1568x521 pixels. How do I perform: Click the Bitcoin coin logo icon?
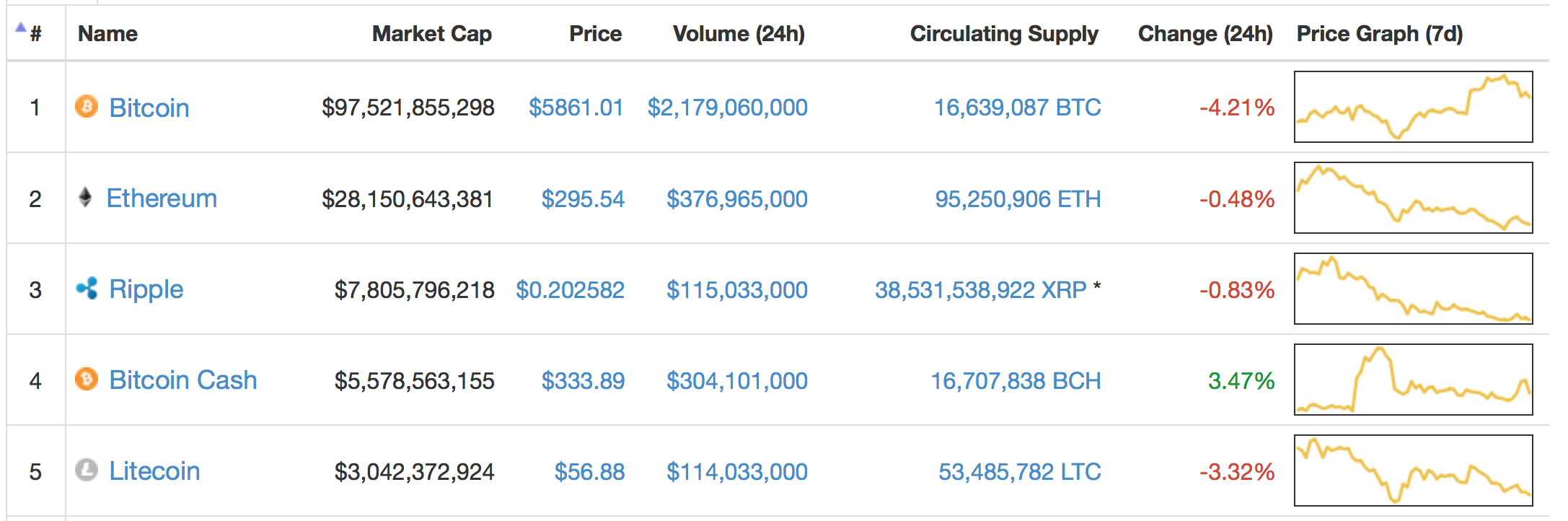coord(87,107)
